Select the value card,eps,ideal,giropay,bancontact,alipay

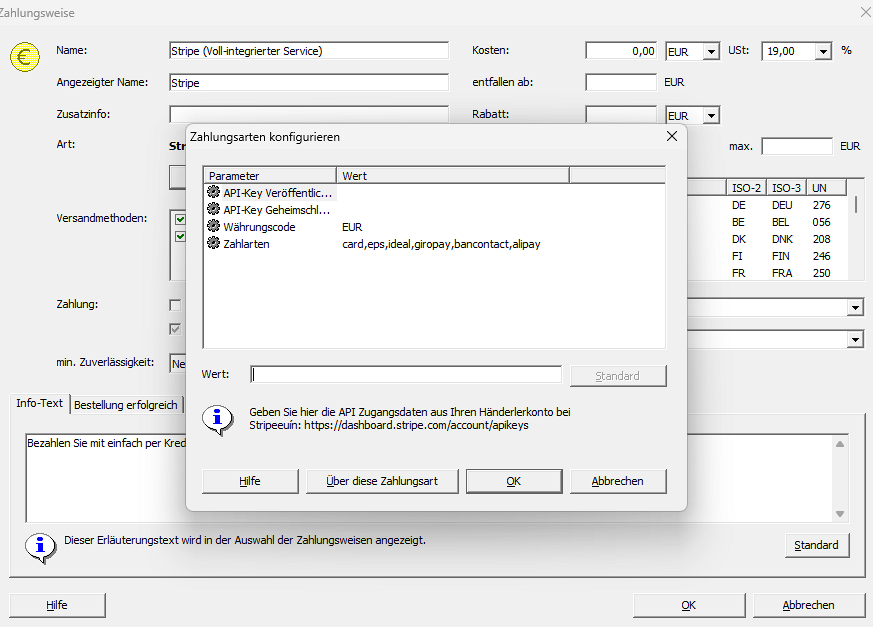pos(441,244)
